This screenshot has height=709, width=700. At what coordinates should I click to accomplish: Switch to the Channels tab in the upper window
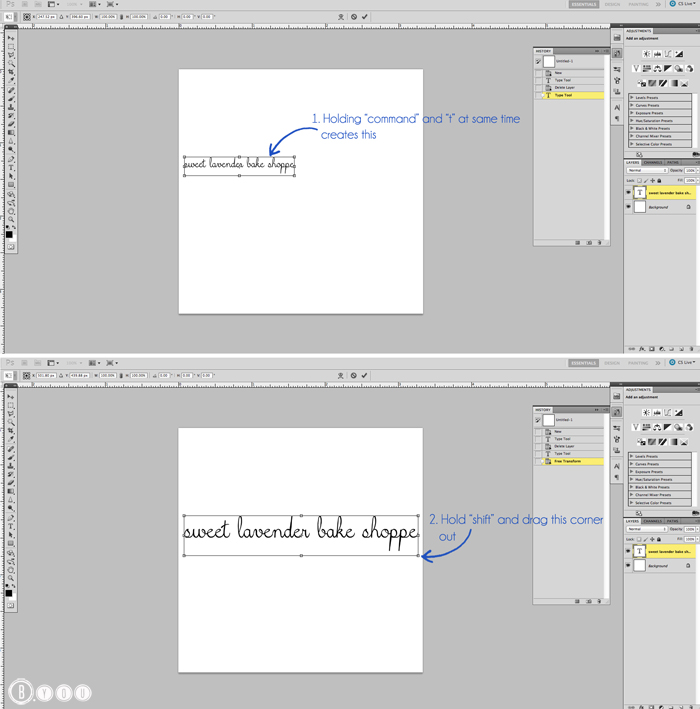pyautogui.click(x=653, y=162)
